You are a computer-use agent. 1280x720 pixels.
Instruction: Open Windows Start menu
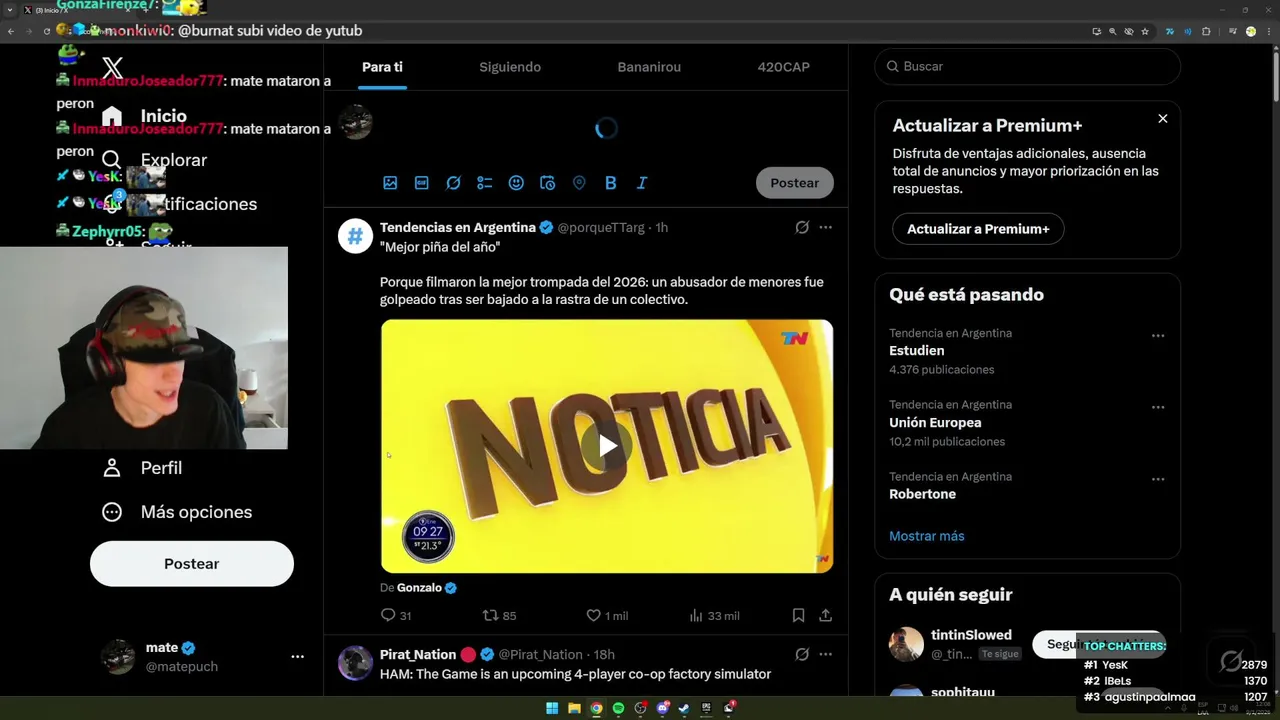coord(552,708)
